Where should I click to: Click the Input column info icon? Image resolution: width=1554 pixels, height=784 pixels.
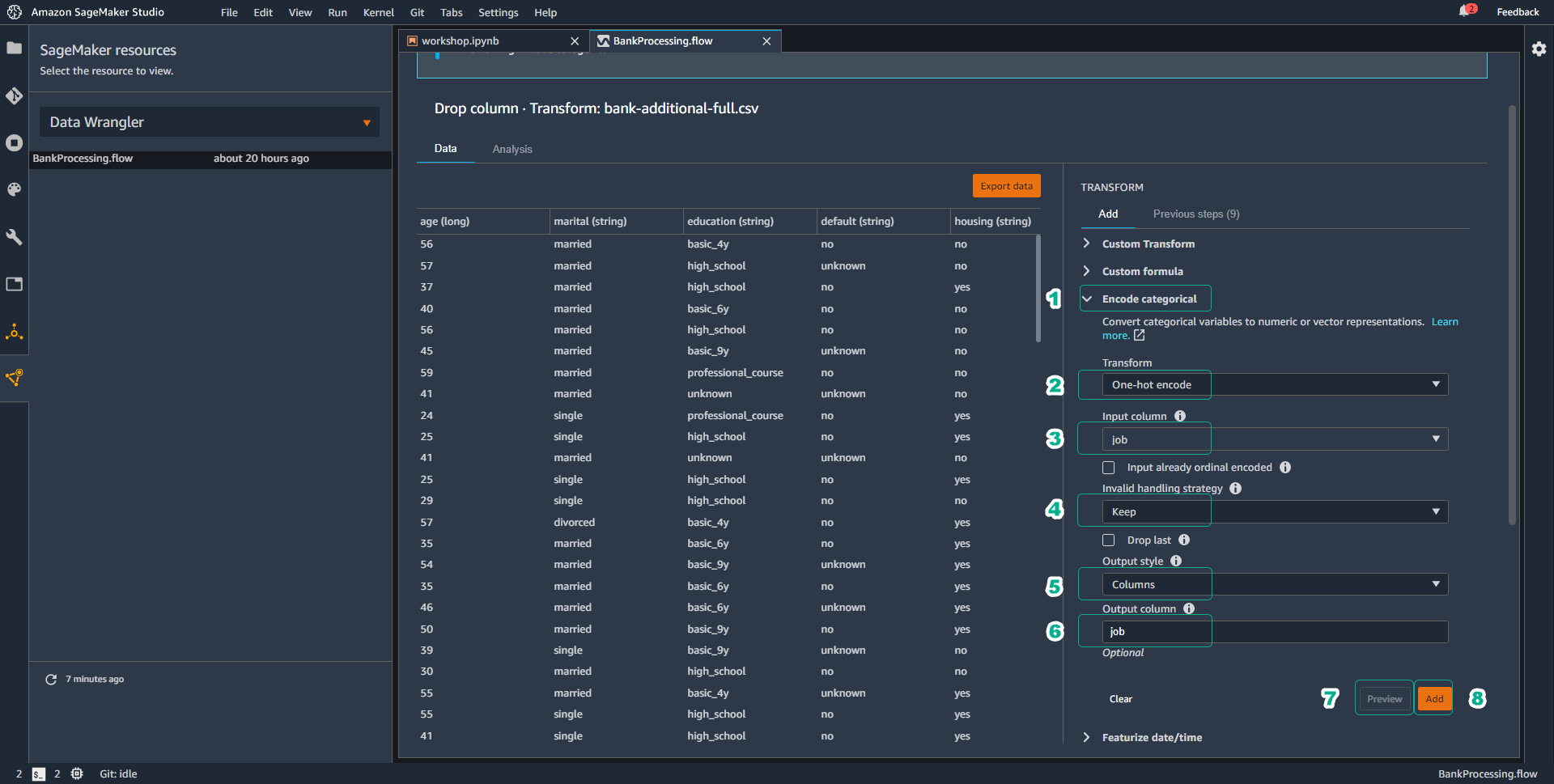(1180, 416)
